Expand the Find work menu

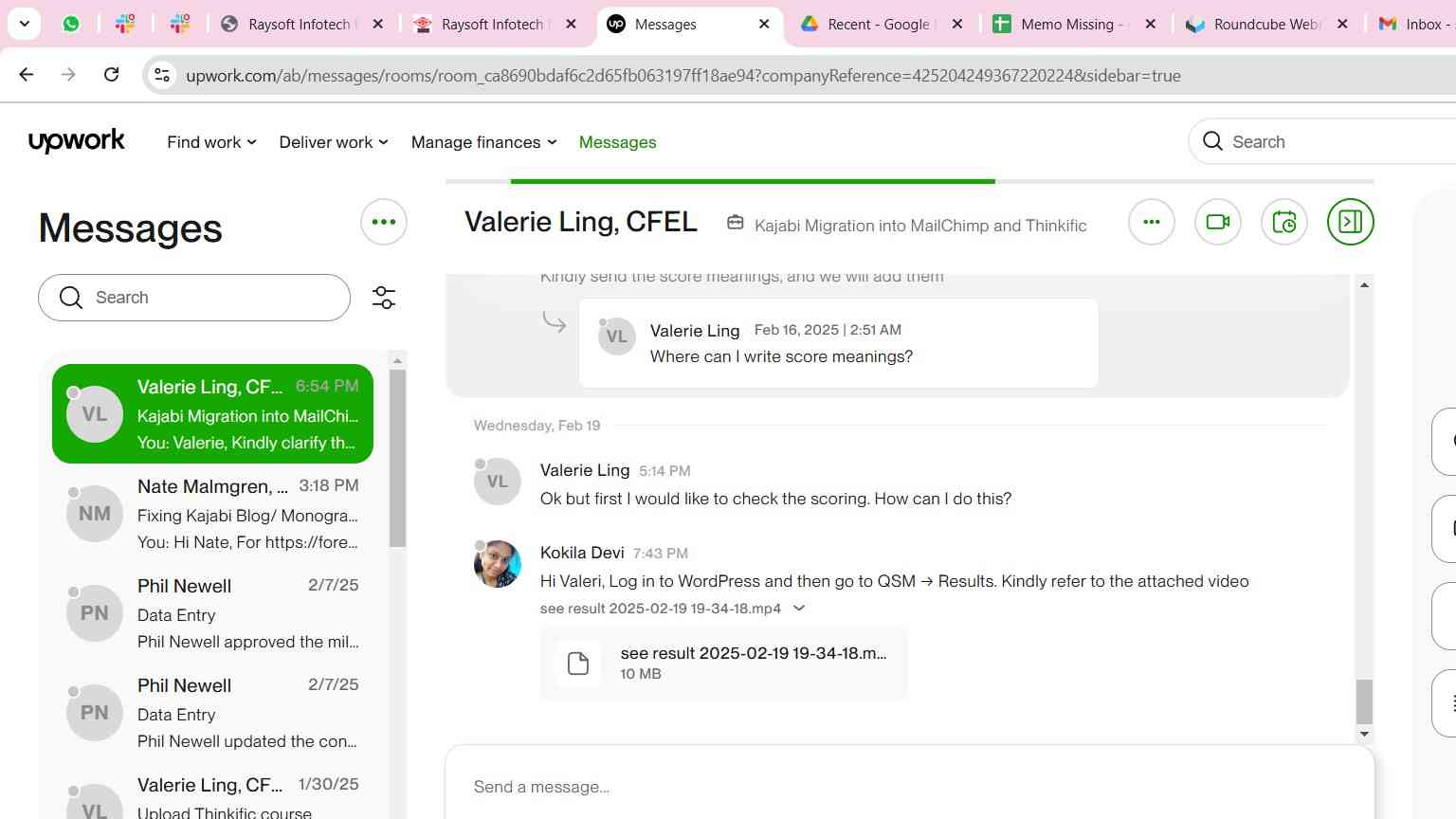[x=211, y=142]
